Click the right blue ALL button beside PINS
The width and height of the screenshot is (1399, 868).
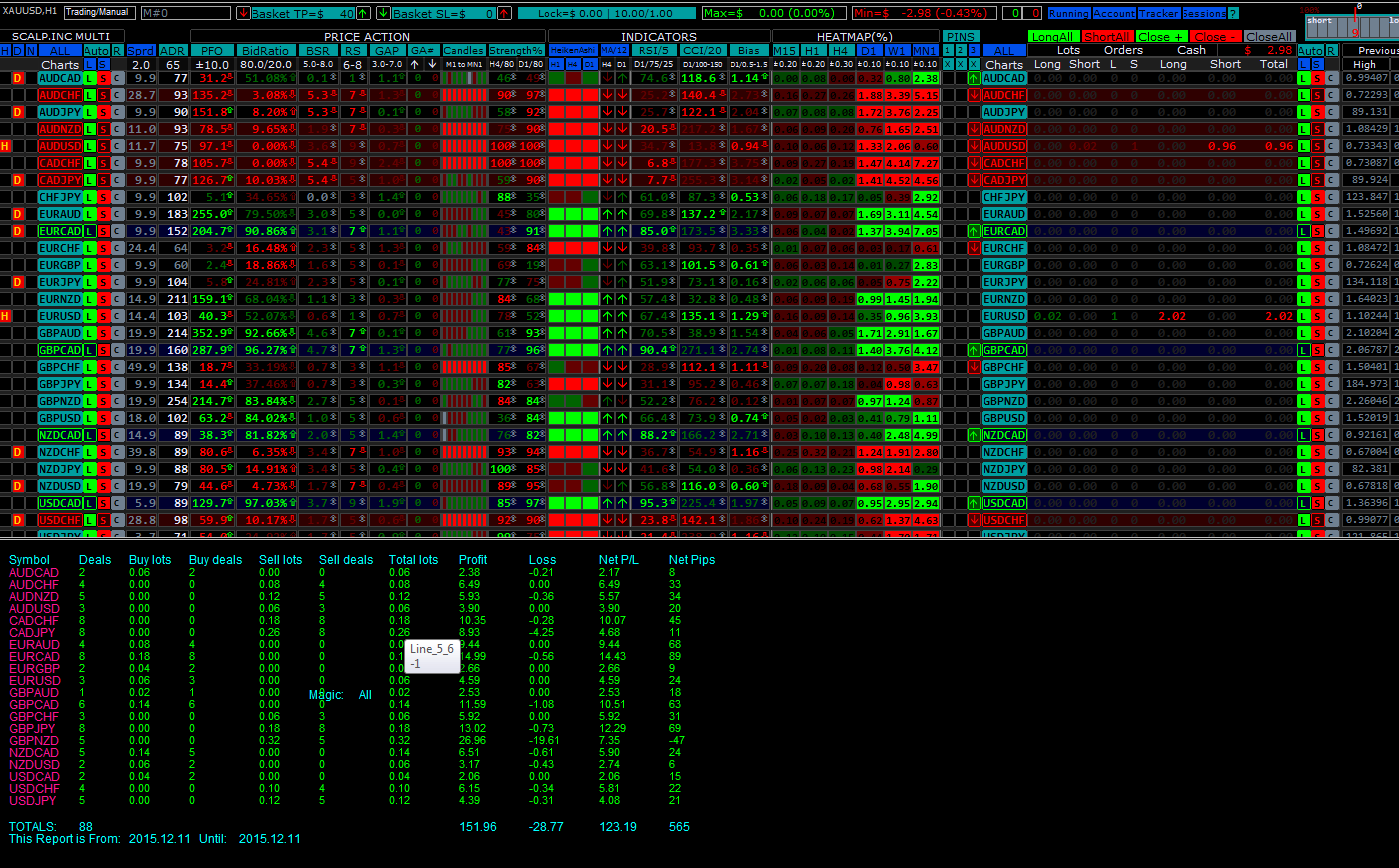(x=1004, y=50)
